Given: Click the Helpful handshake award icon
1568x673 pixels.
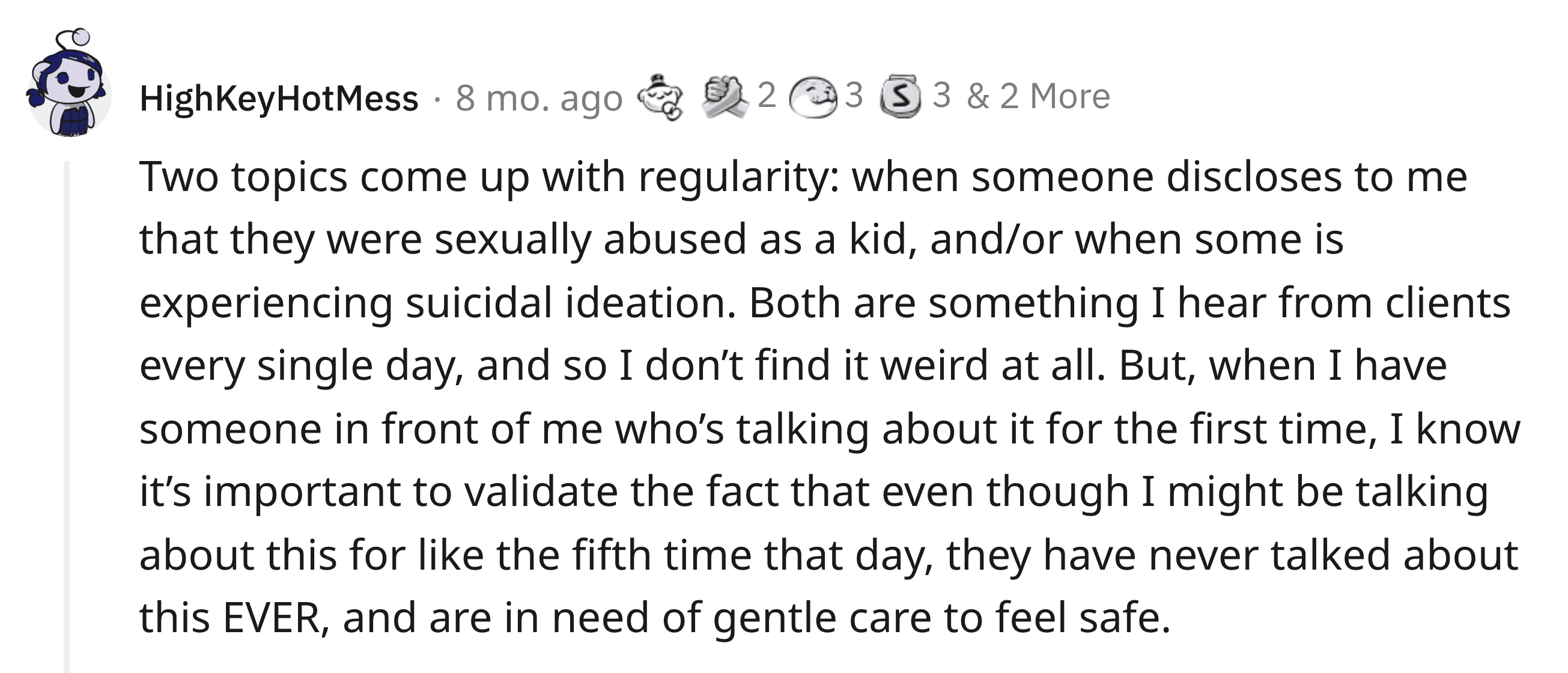Looking at the screenshot, I should pos(726,96).
